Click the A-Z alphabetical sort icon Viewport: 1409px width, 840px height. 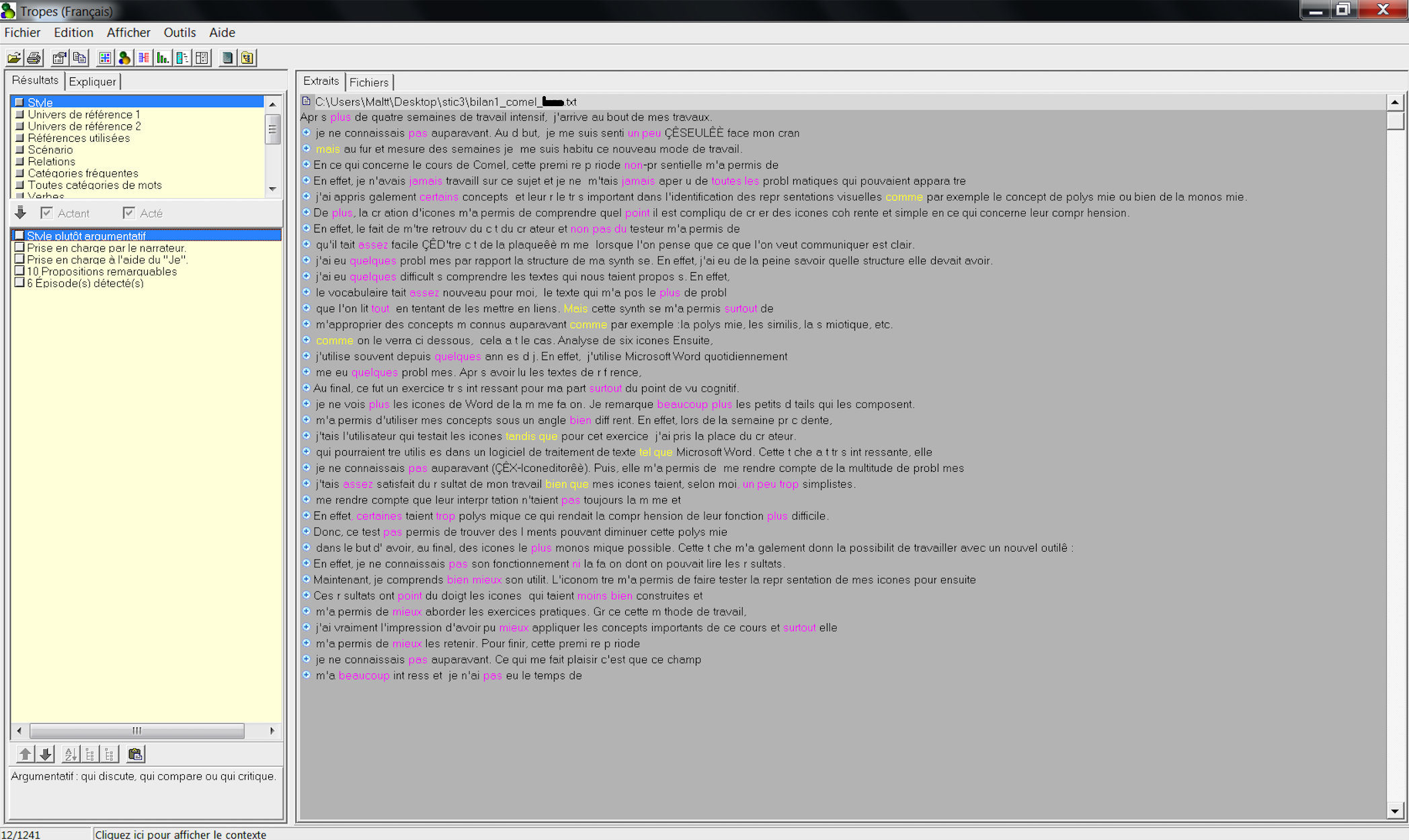70,754
